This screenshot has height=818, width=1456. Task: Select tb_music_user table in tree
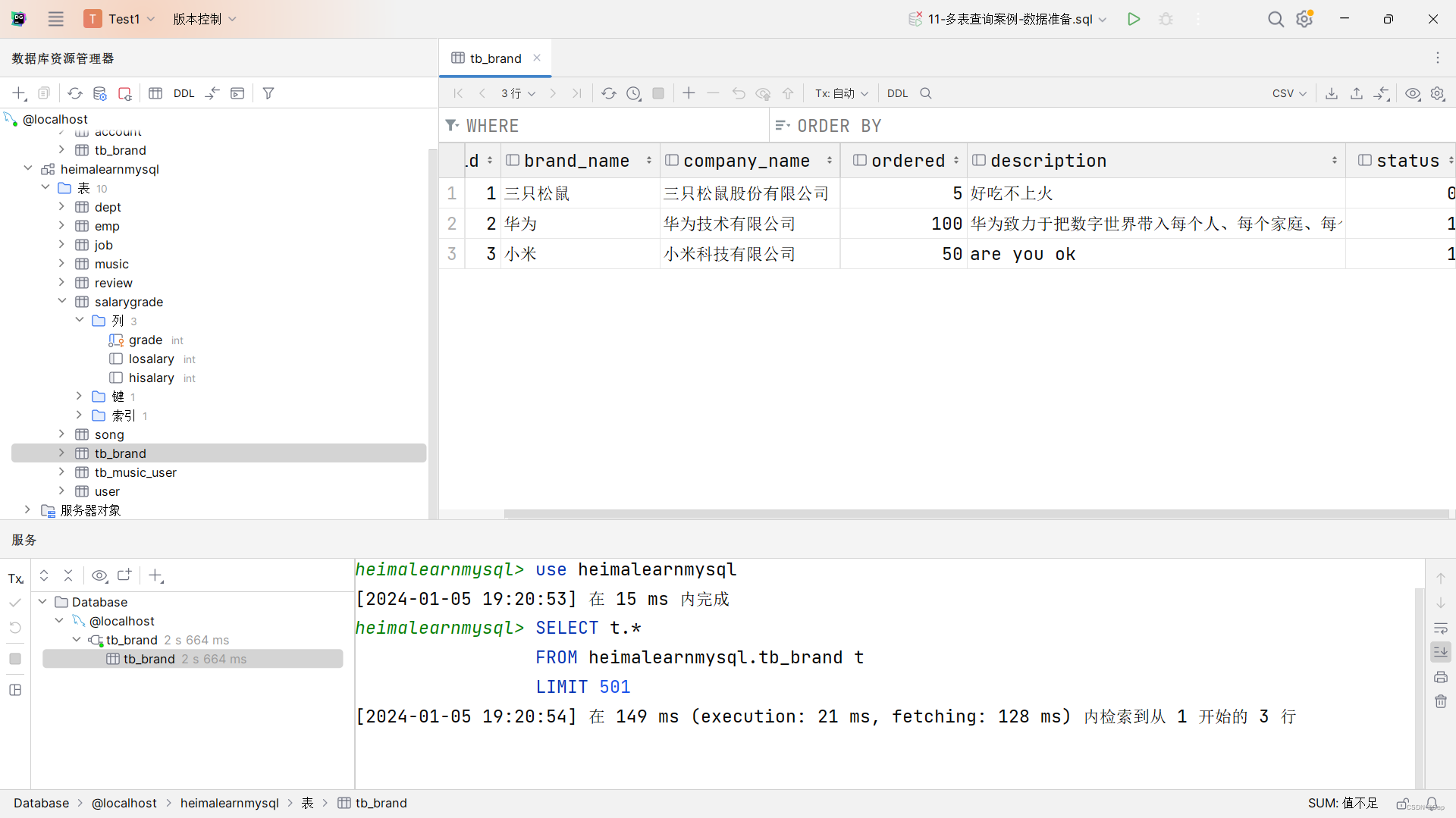(x=135, y=472)
